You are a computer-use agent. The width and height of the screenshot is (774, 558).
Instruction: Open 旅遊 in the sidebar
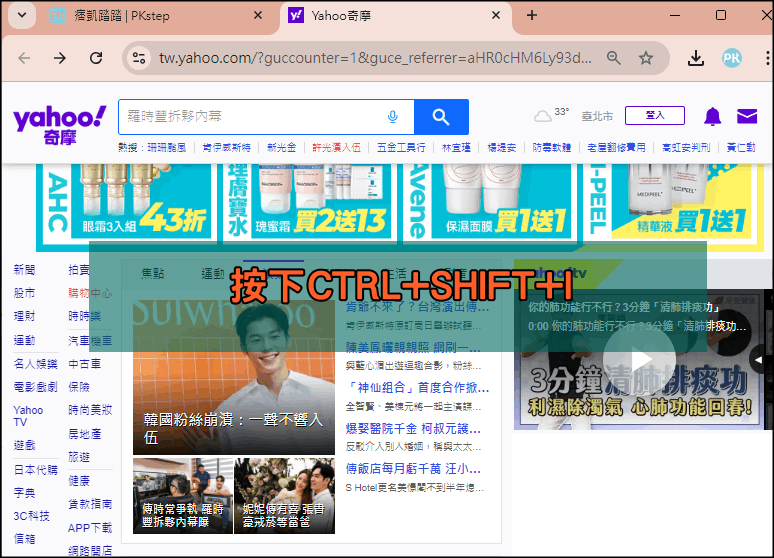coord(79,457)
